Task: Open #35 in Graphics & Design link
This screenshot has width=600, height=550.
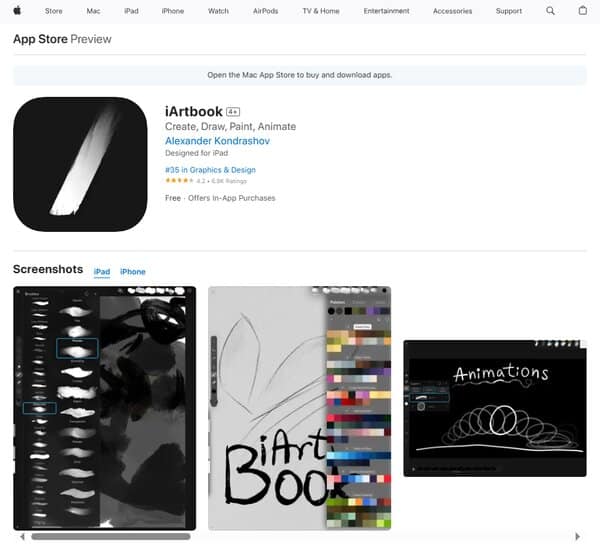Action: pyautogui.click(x=210, y=170)
